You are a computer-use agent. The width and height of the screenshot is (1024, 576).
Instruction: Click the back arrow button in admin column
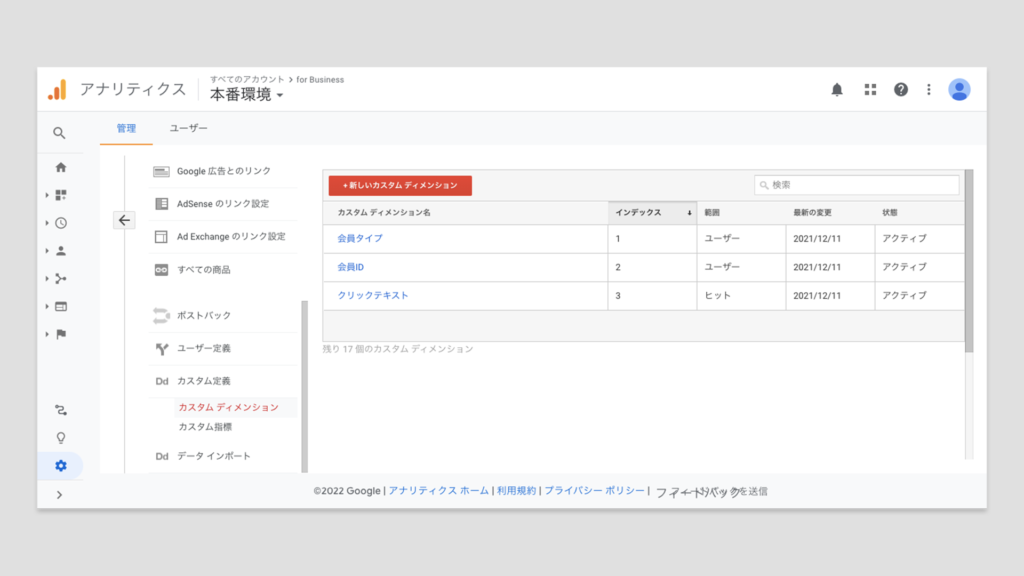point(124,221)
